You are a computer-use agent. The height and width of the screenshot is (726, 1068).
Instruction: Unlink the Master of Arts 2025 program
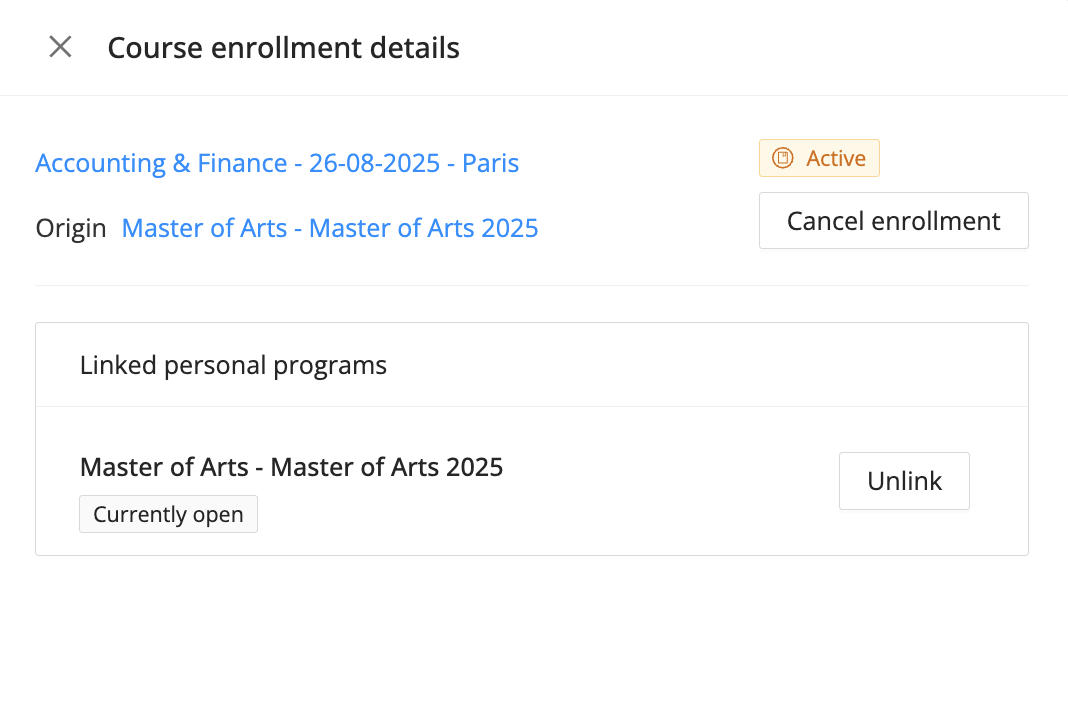[904, 481]
